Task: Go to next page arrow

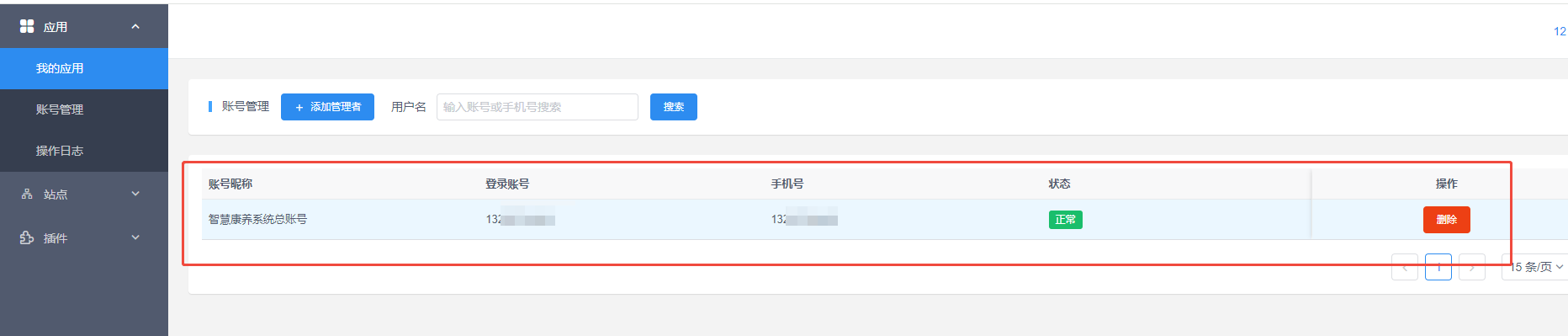Action: [1472, 267]
